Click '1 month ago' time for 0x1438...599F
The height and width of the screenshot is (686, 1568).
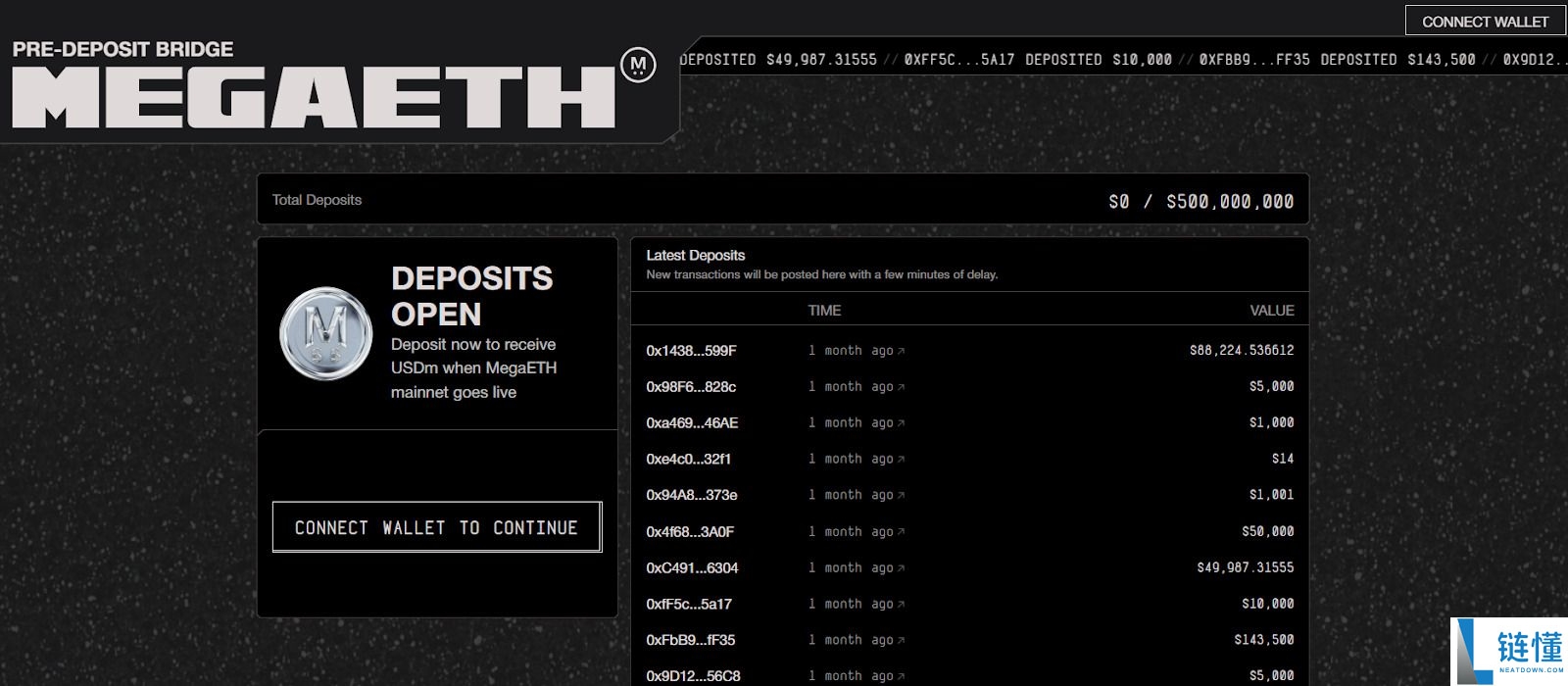click(x=851, y=351)
